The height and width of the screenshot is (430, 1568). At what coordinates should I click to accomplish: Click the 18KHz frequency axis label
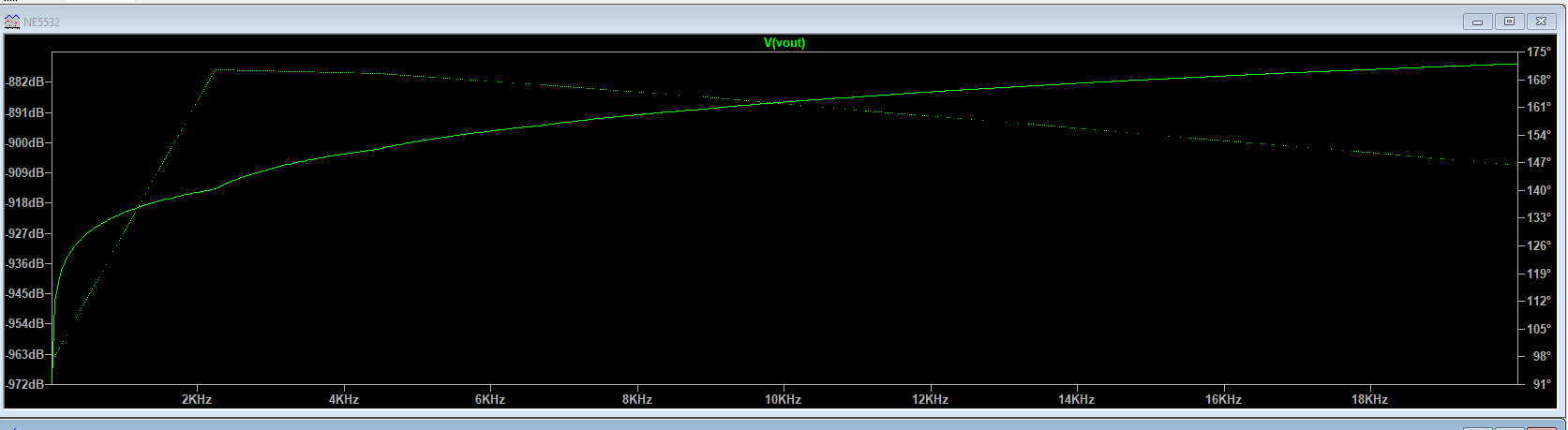point(1369,399)
